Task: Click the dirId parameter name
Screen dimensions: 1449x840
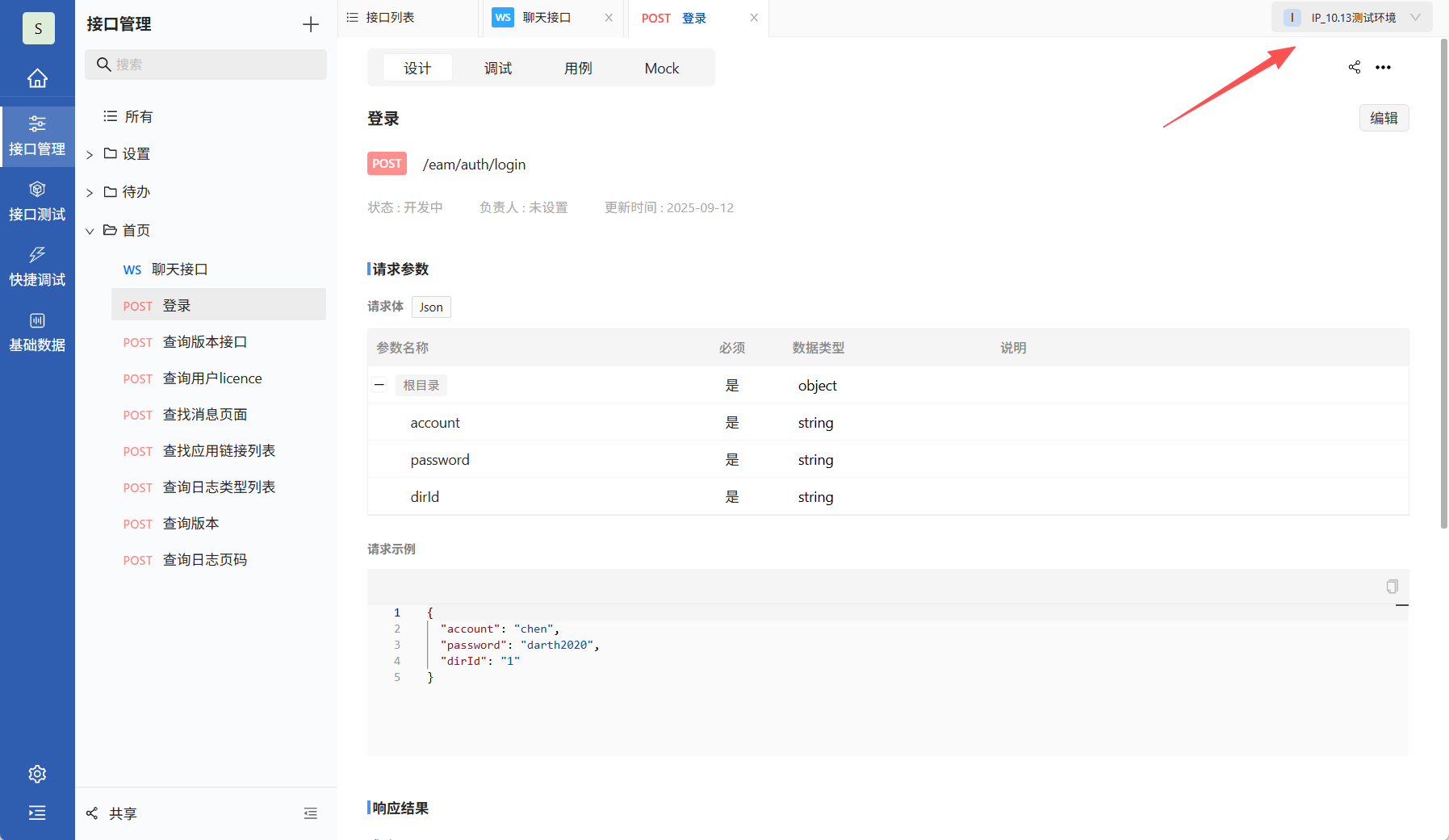Action: coord(425,497)
